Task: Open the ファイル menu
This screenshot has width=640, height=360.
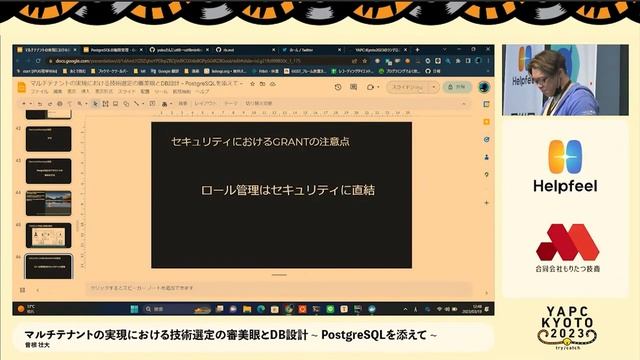Action: (40, 92)
